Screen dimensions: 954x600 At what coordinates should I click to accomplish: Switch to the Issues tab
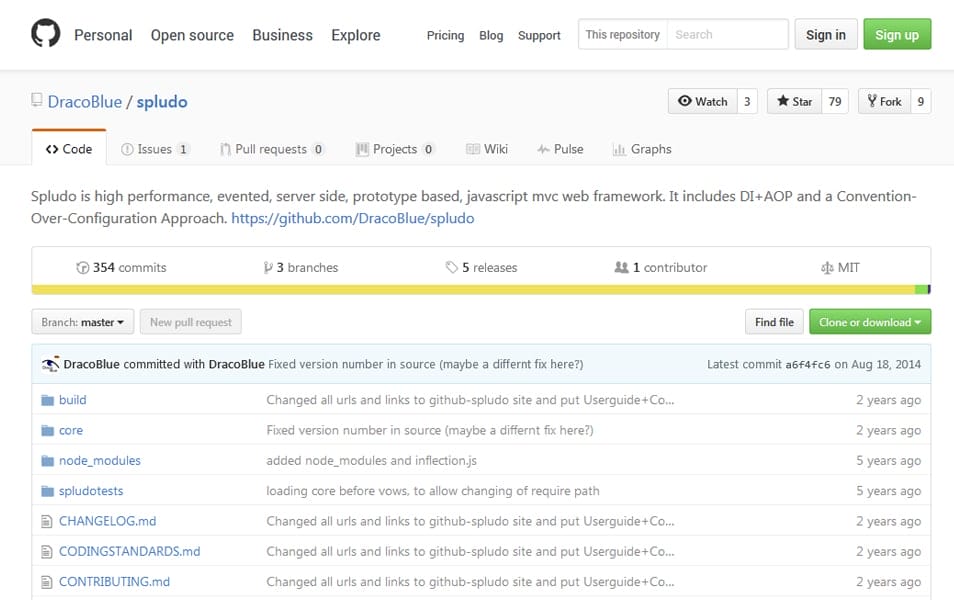[155, 149]
